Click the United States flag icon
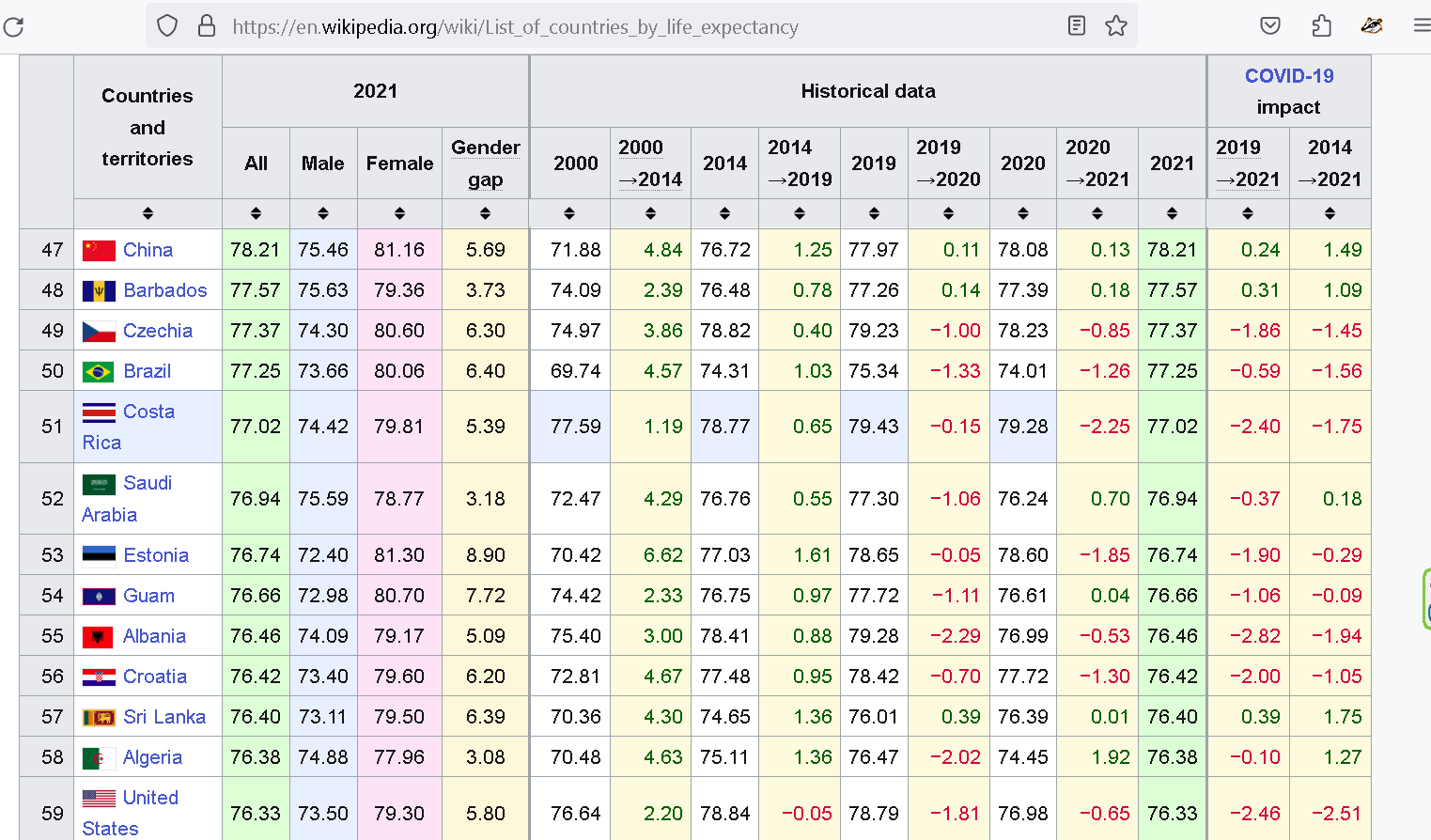The image size is (1431, 840). [99, 798]
